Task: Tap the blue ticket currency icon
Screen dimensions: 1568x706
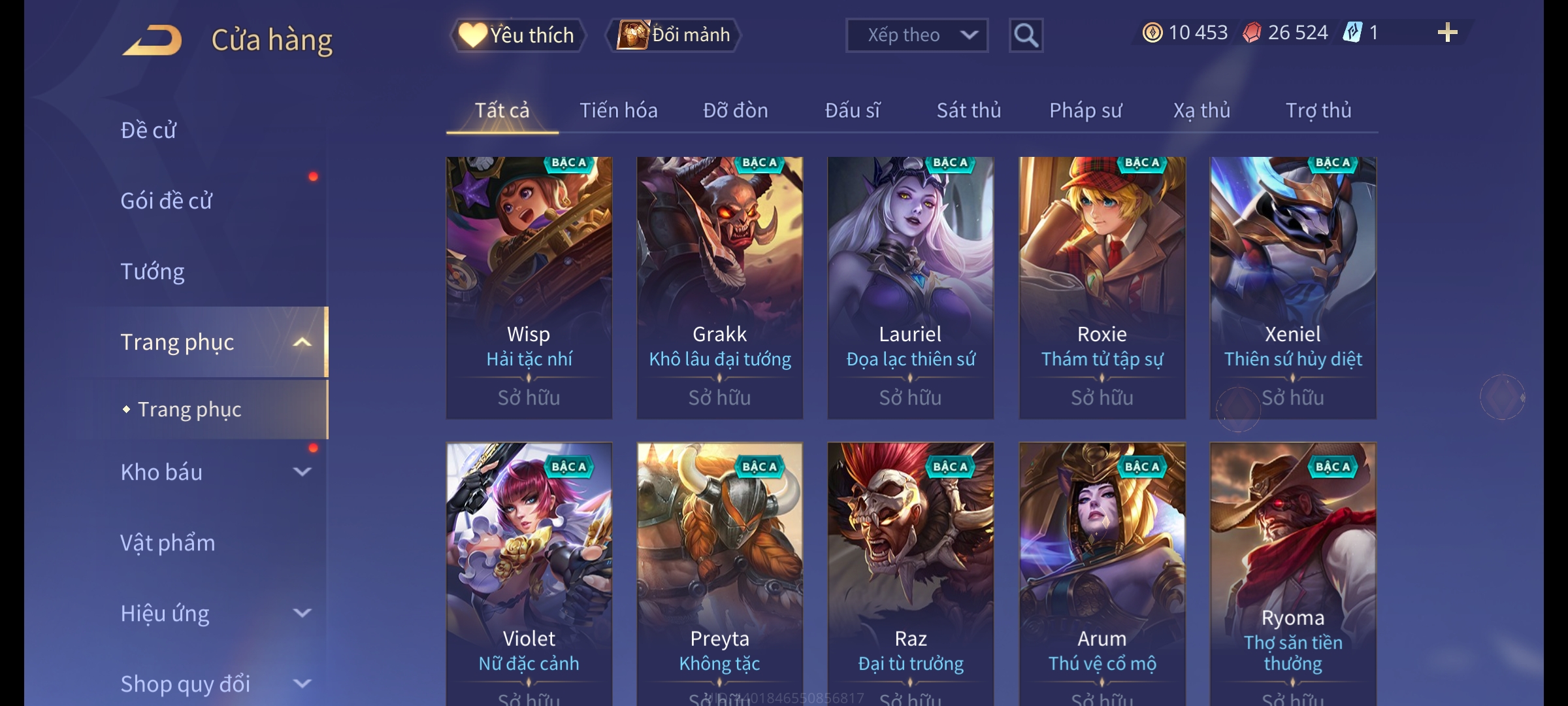Action: tap(1352, 33)
